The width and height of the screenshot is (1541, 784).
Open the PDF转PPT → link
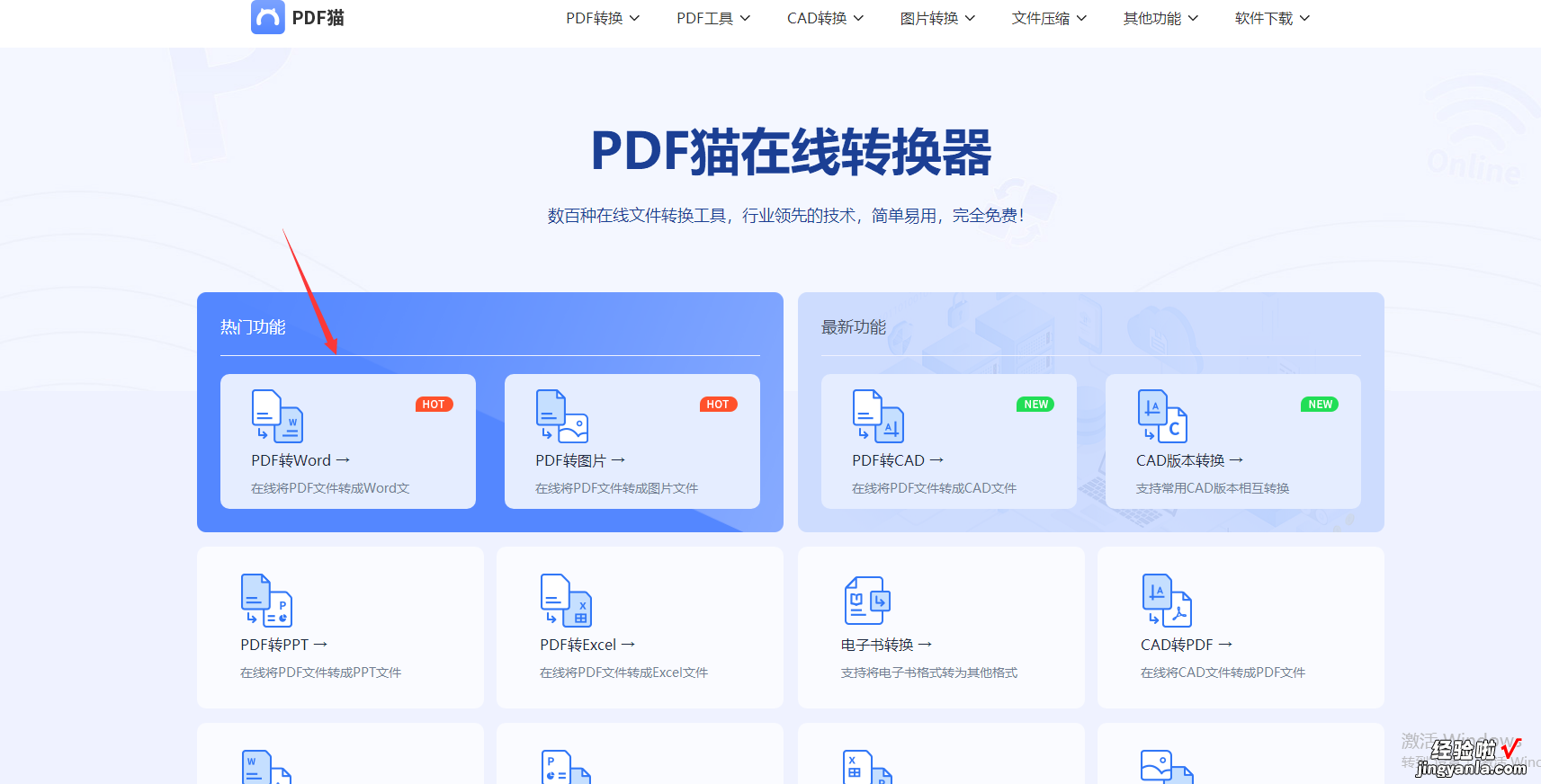click(283, 645)
